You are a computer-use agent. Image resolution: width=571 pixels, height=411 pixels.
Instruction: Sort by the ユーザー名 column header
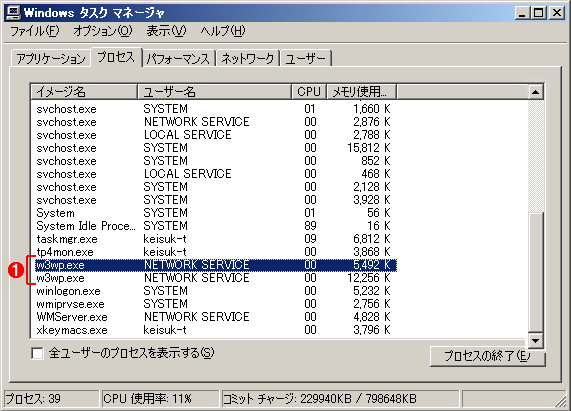point(214,92)
